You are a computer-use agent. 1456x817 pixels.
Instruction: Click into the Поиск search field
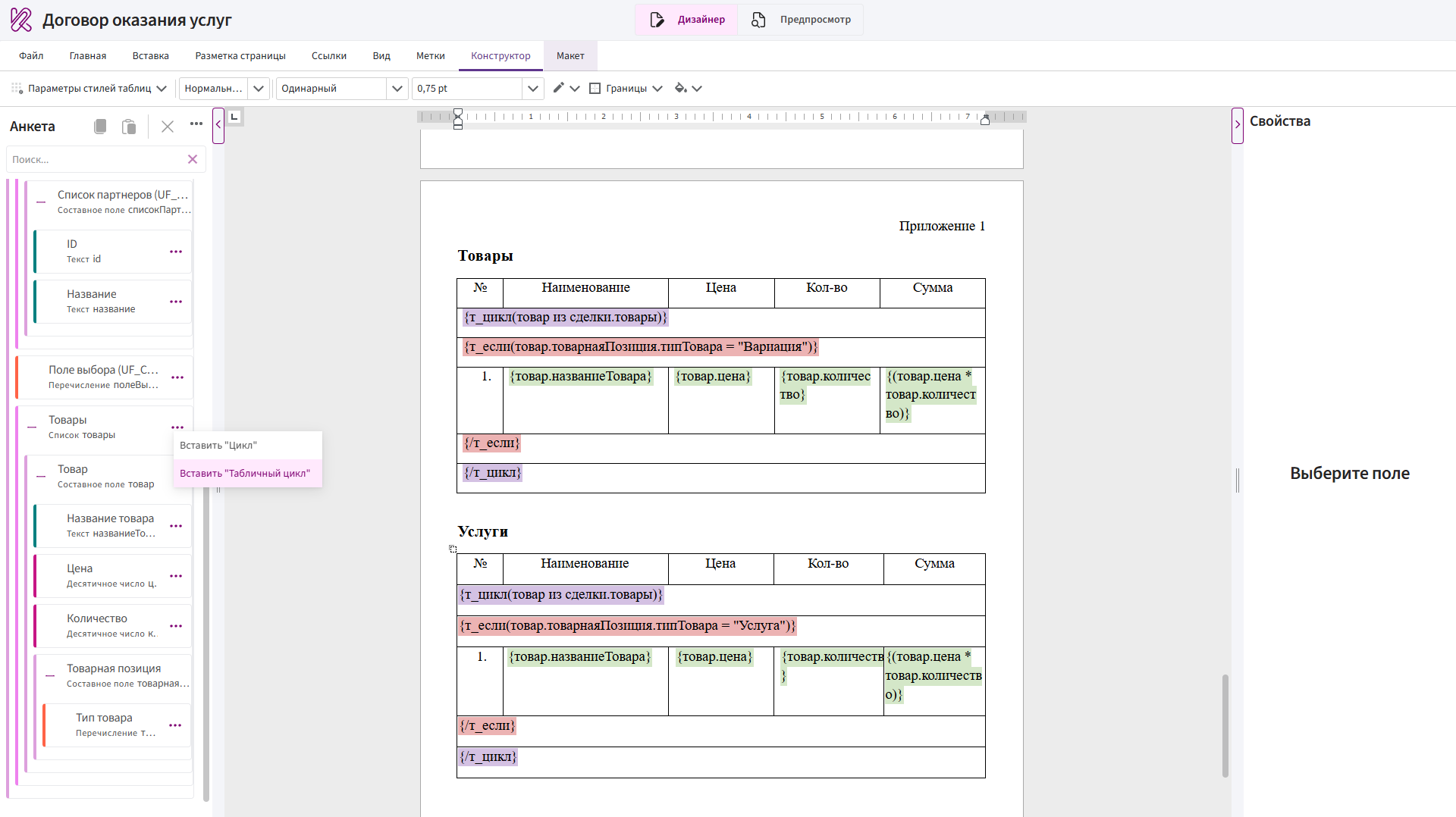tap(95, 160)
